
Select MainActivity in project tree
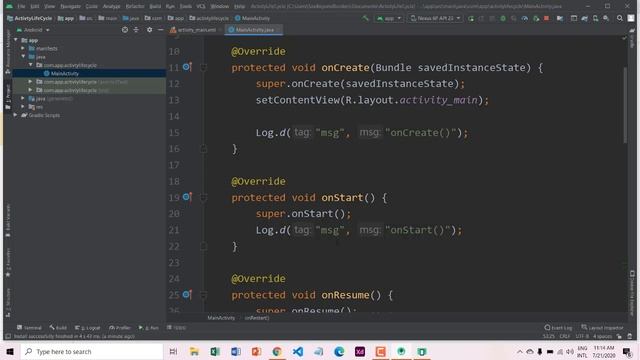click(65, 73)
